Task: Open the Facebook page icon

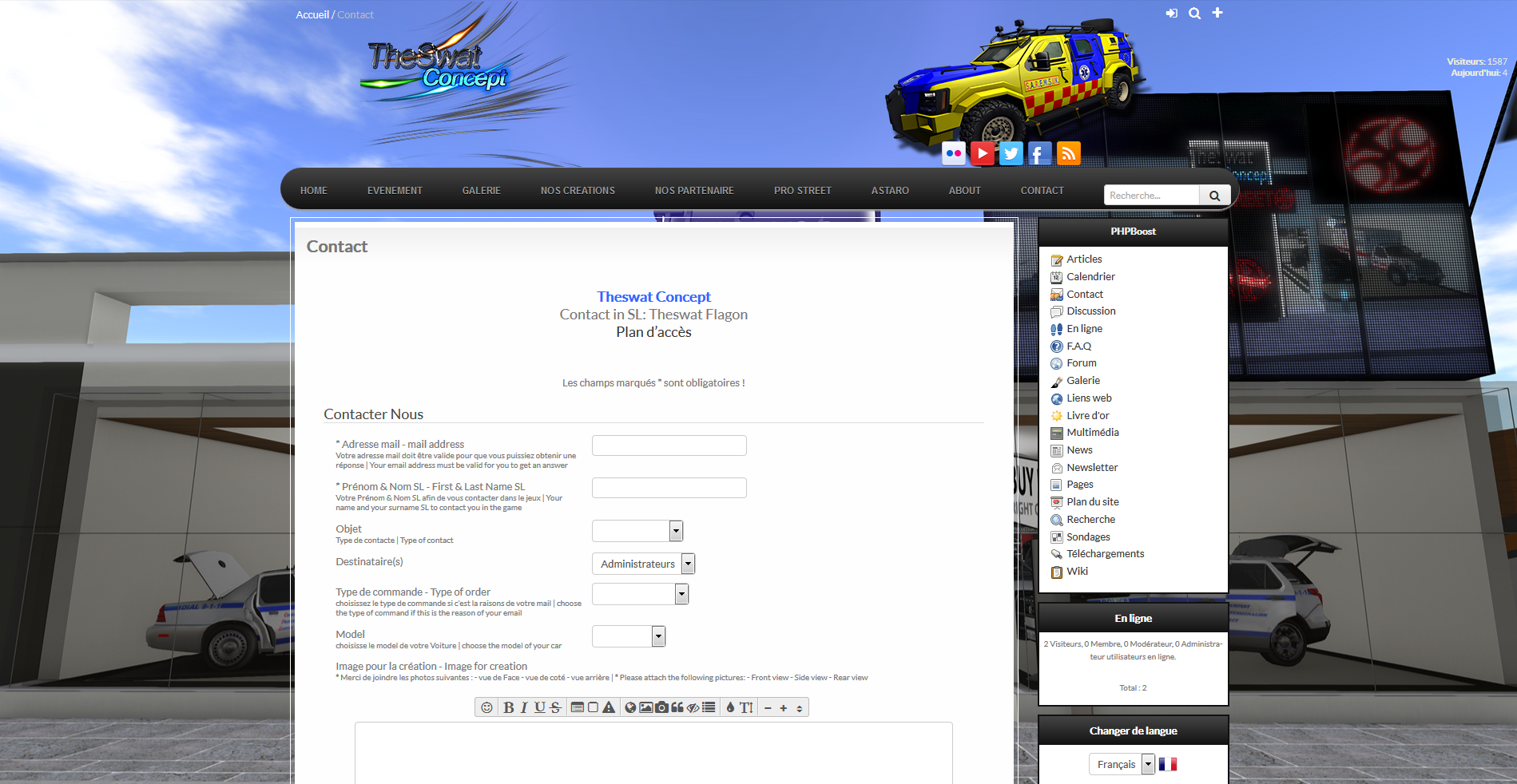Action: coord(1040,153)
